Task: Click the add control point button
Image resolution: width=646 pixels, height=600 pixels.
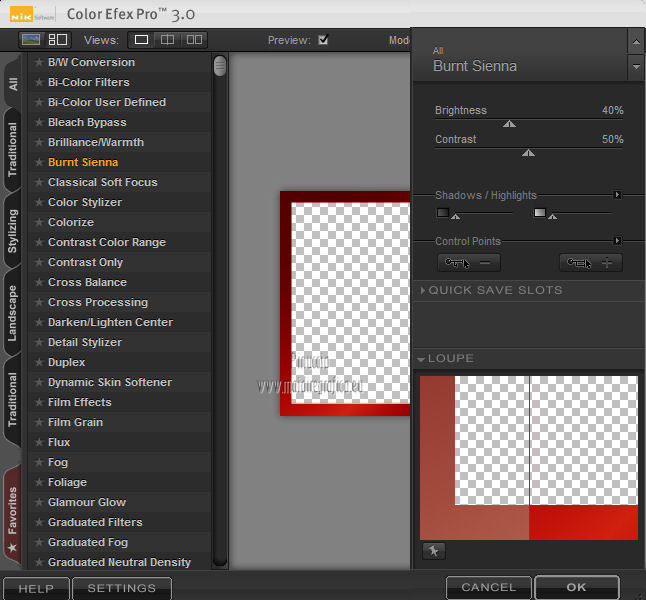Action: (x=590, y=263)
